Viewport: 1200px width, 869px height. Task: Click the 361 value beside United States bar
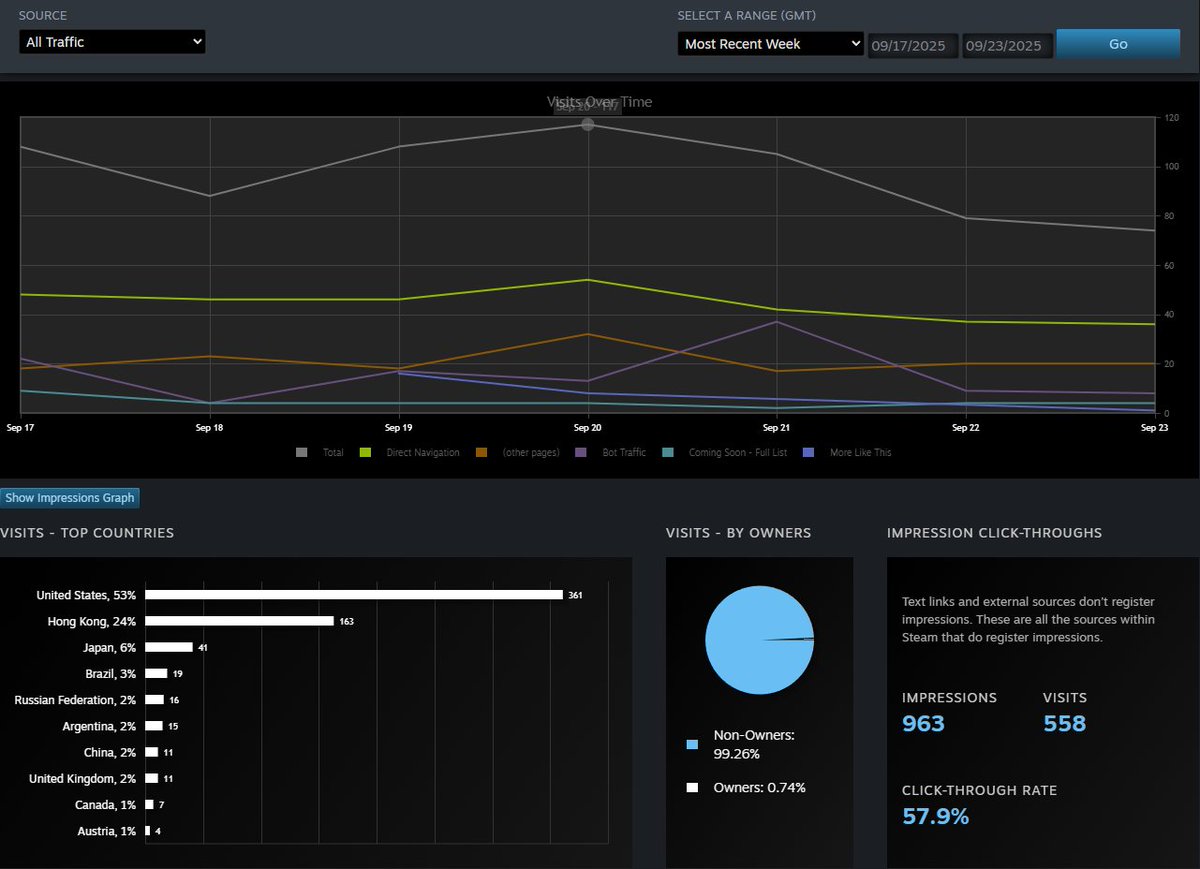(575, 595)
